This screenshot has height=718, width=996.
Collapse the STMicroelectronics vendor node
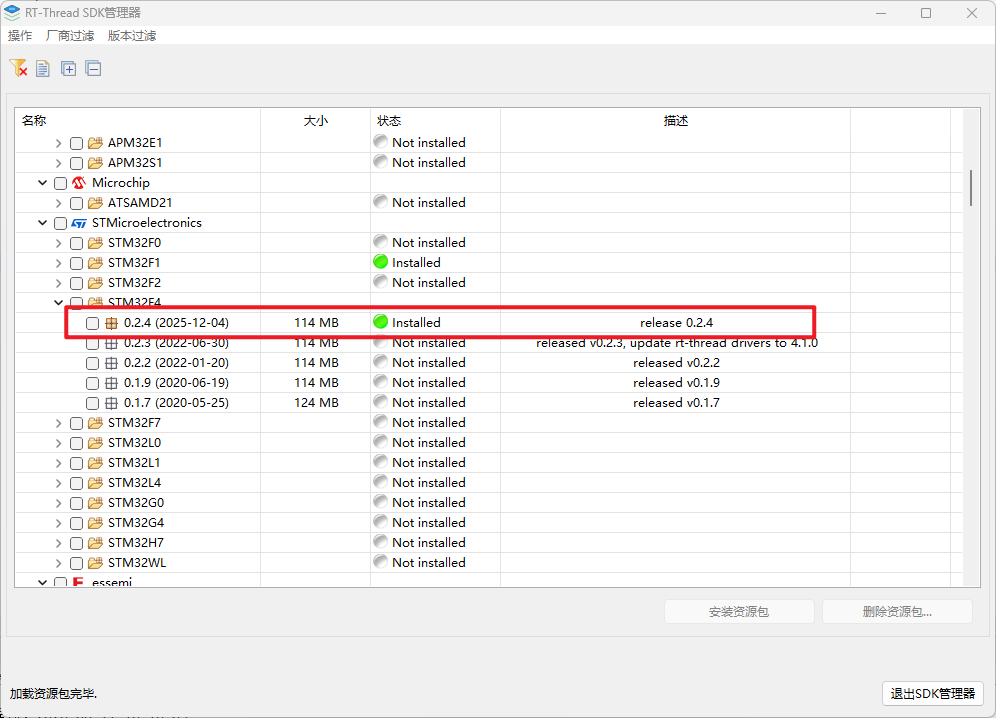43,223
